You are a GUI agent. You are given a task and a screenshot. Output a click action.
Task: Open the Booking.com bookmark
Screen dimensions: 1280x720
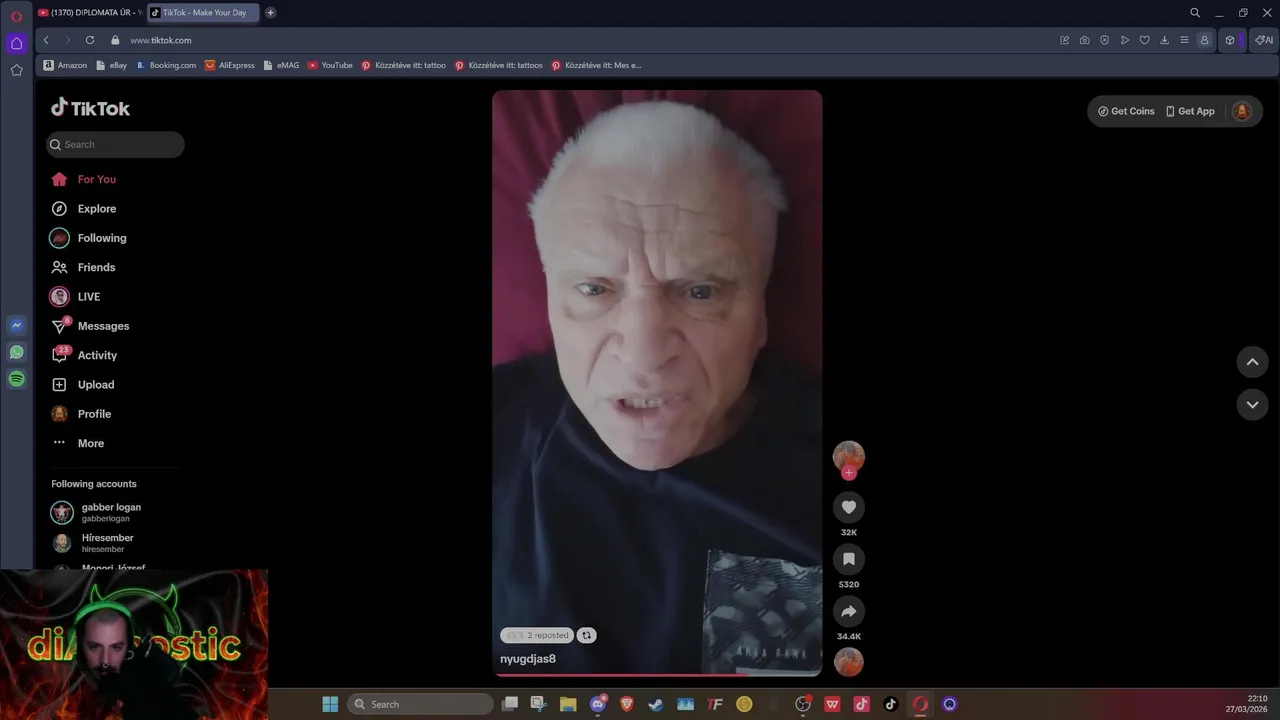(x=166, y=65)
